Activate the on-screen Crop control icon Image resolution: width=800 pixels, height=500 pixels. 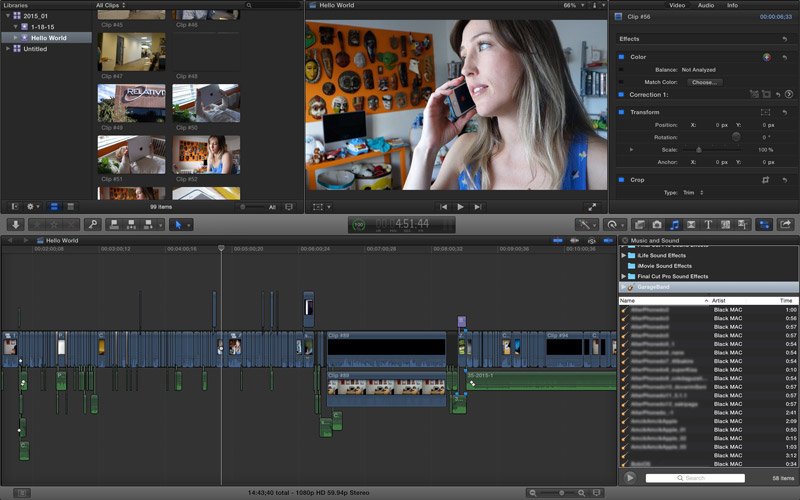[765, 180]
